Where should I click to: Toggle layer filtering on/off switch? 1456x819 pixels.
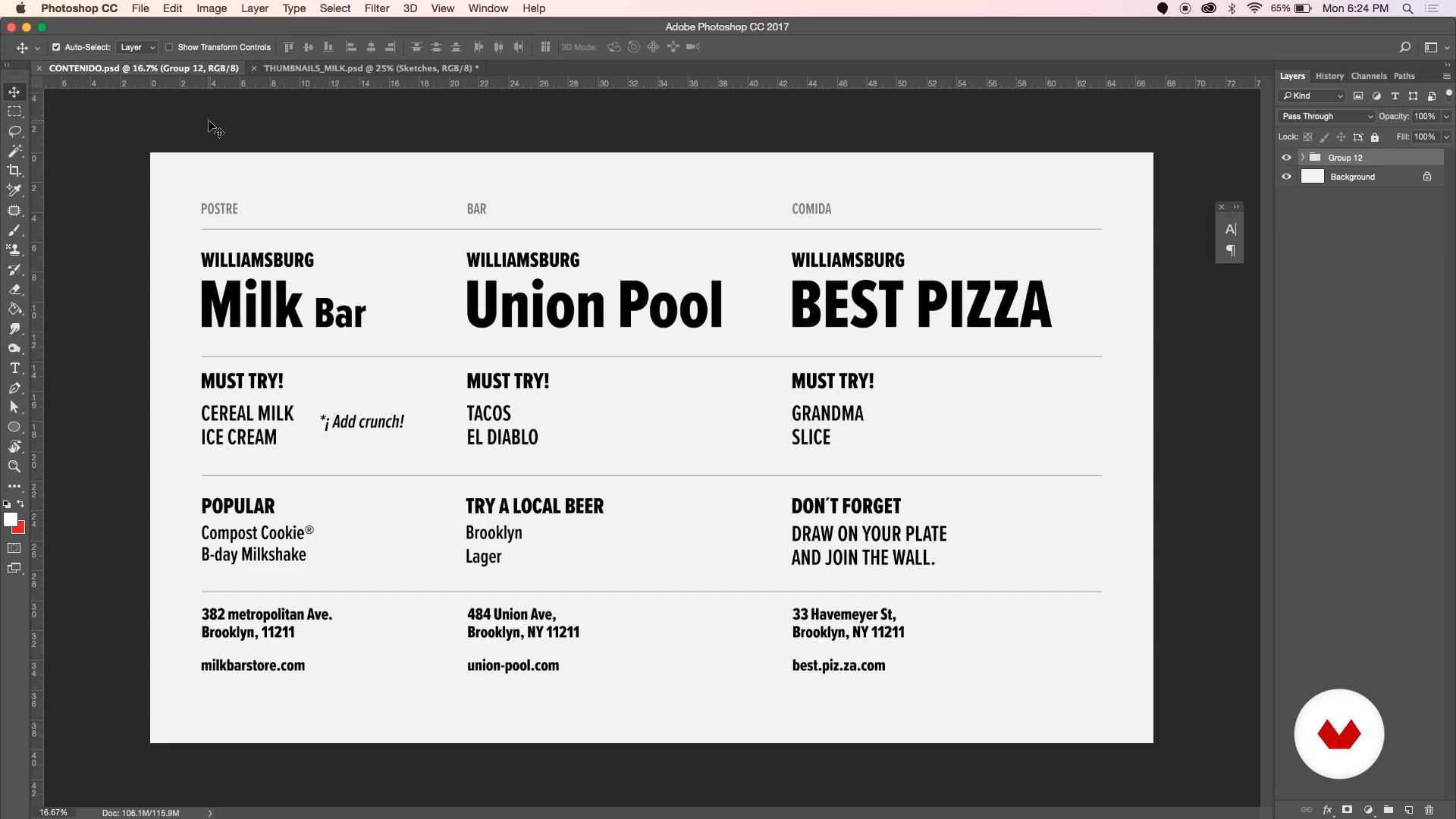click(x=1448, y=94)
